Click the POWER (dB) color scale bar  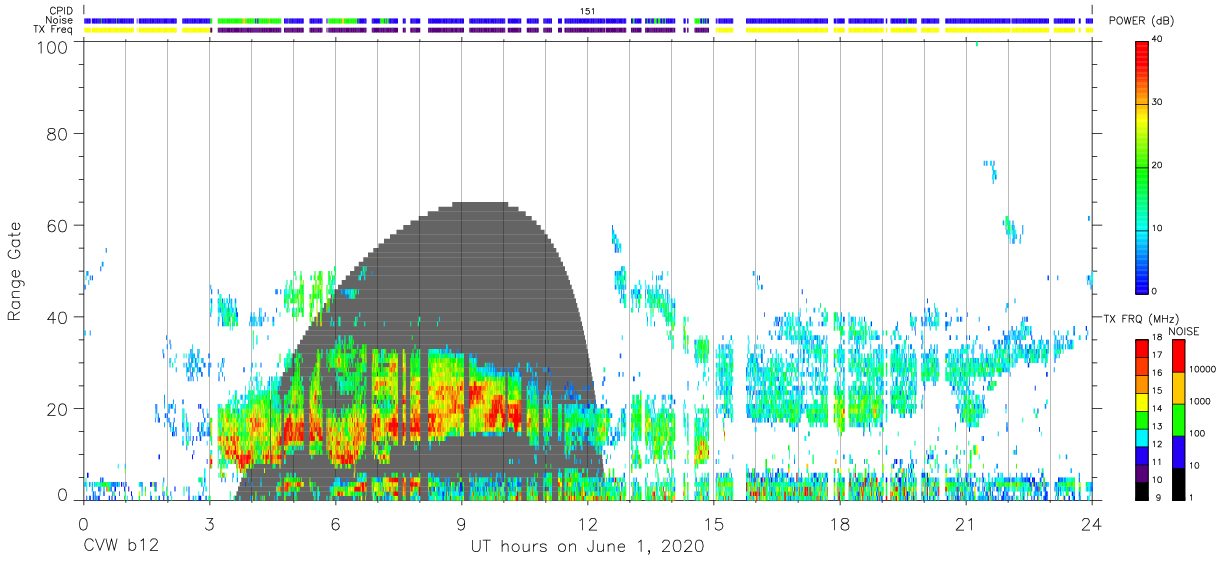tap(1143, 166)
